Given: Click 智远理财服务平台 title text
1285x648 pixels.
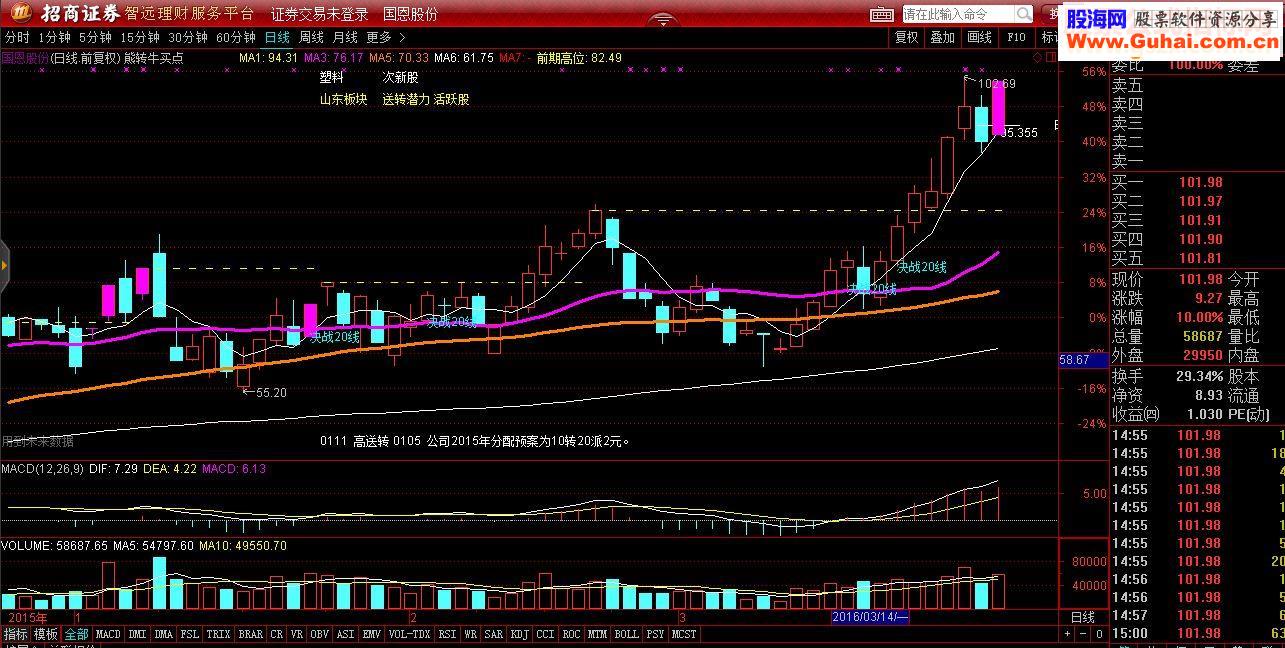Looking at the screenshot, I should point(189,14).
